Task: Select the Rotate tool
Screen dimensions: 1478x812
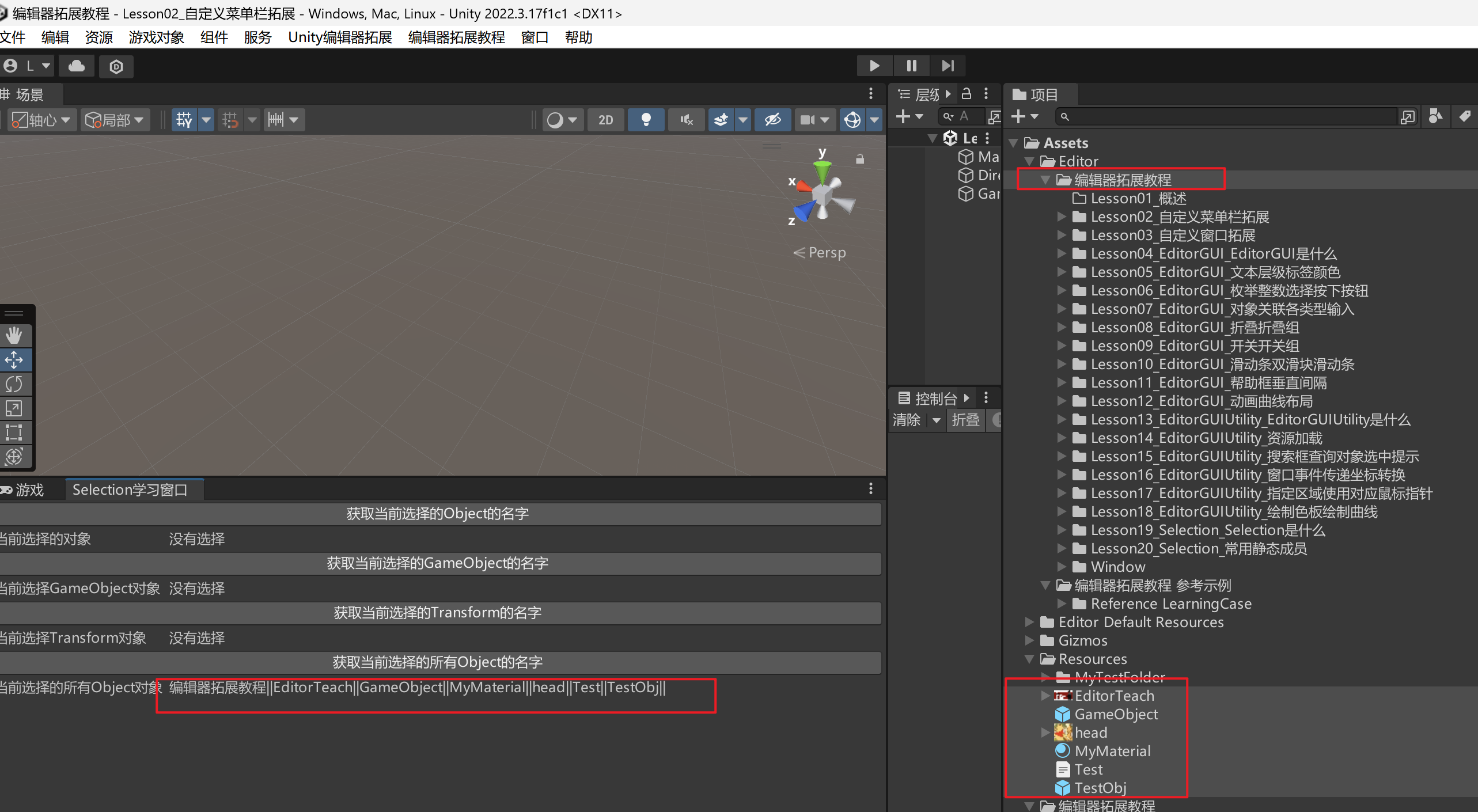Action: coord(14,384)
